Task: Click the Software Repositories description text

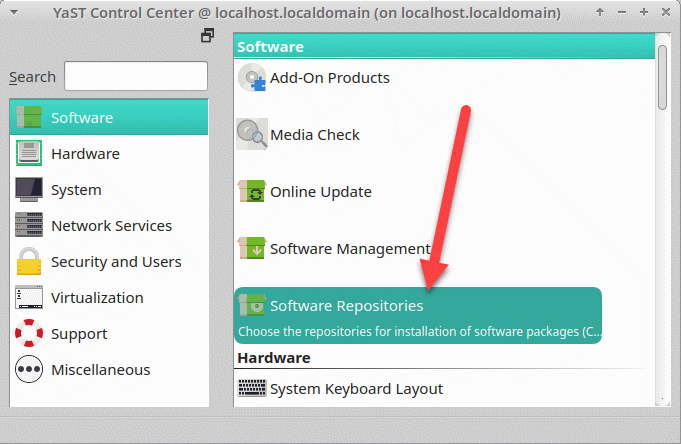Action: pos(420,331)
